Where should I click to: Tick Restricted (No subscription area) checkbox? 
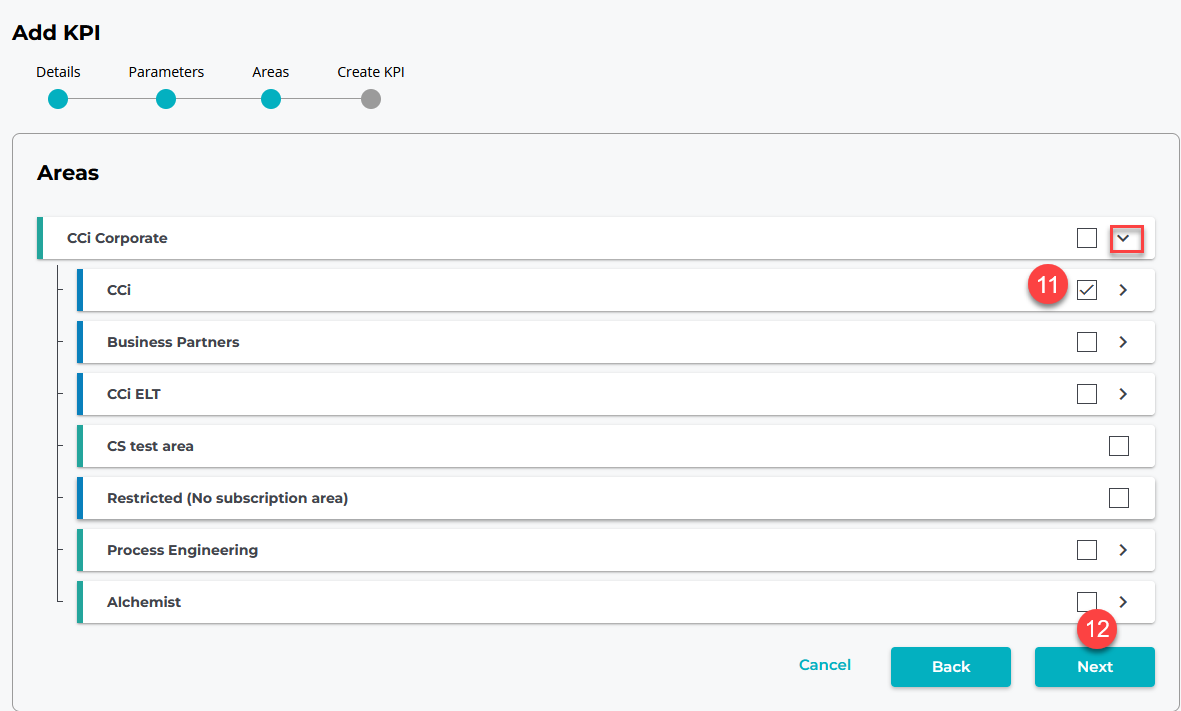pyautogui.click(x=1119, y=498)
